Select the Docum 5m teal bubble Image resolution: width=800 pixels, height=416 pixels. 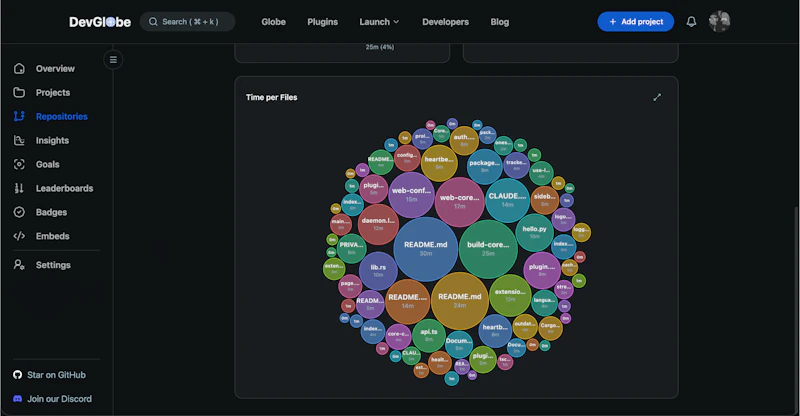point(459,344)
